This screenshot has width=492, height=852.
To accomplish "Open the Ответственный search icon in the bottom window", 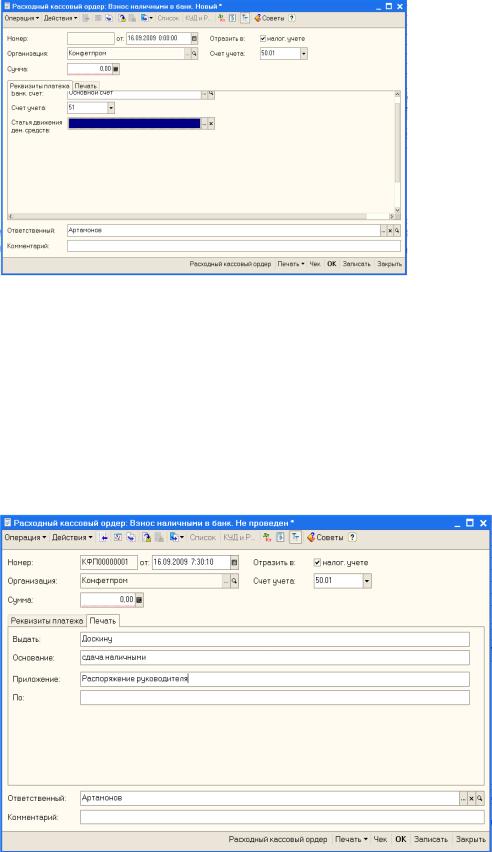I will point(480,799).
